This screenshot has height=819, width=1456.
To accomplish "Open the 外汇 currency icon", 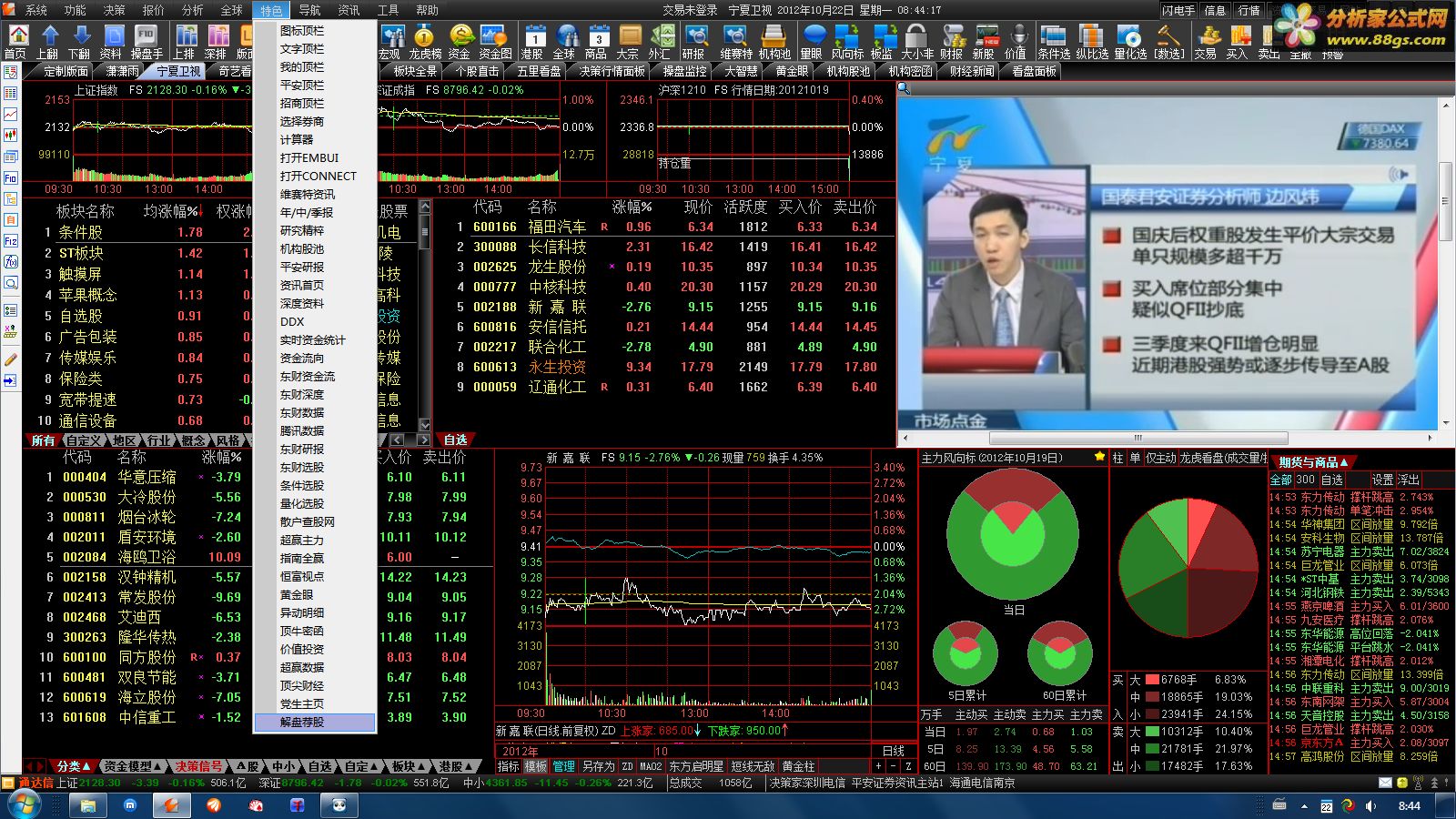I will click(660, 42).
